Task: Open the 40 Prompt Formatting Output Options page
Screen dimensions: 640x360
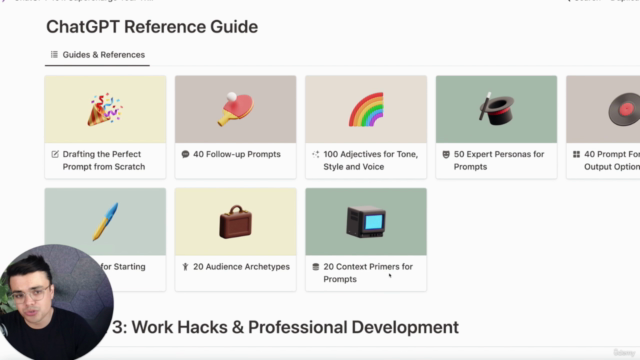Action: coord(612,160)
